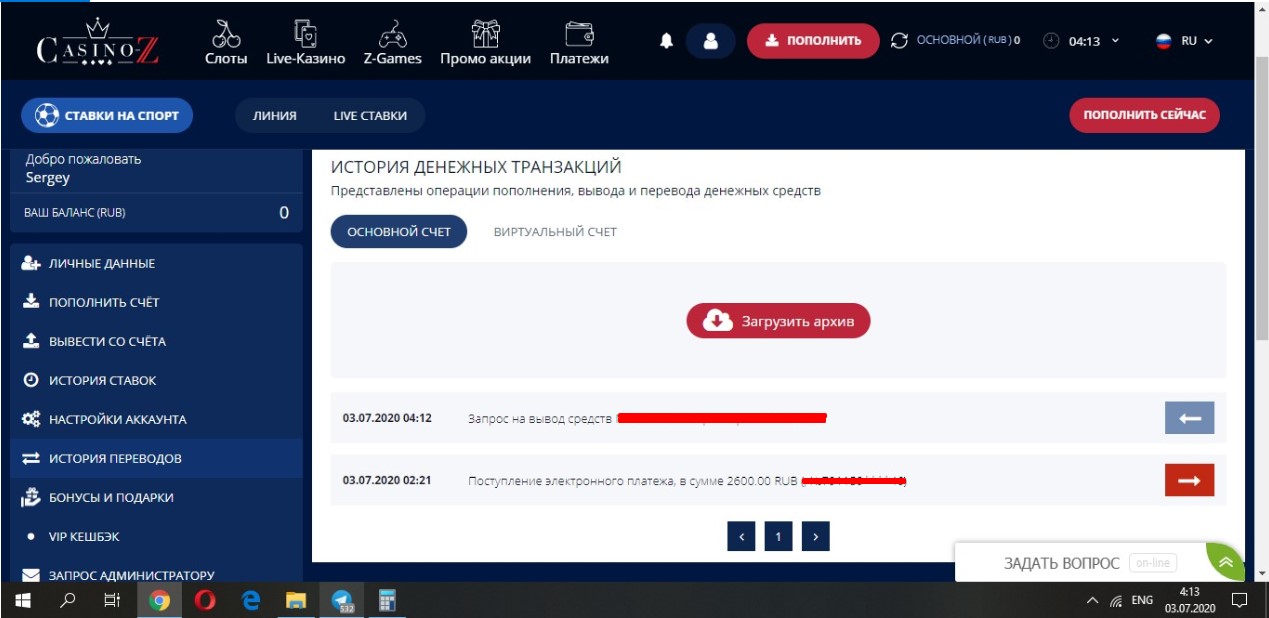1269x618 pixels.
Task: Click ENG keyboard language indicator
Action: coord(1142,600)
